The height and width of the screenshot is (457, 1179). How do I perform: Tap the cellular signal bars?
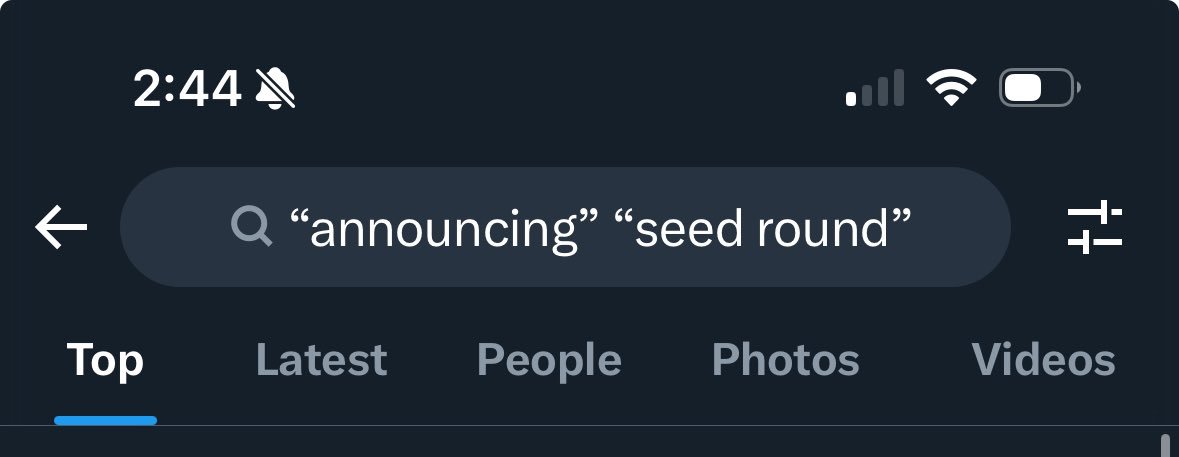point(874,88)
